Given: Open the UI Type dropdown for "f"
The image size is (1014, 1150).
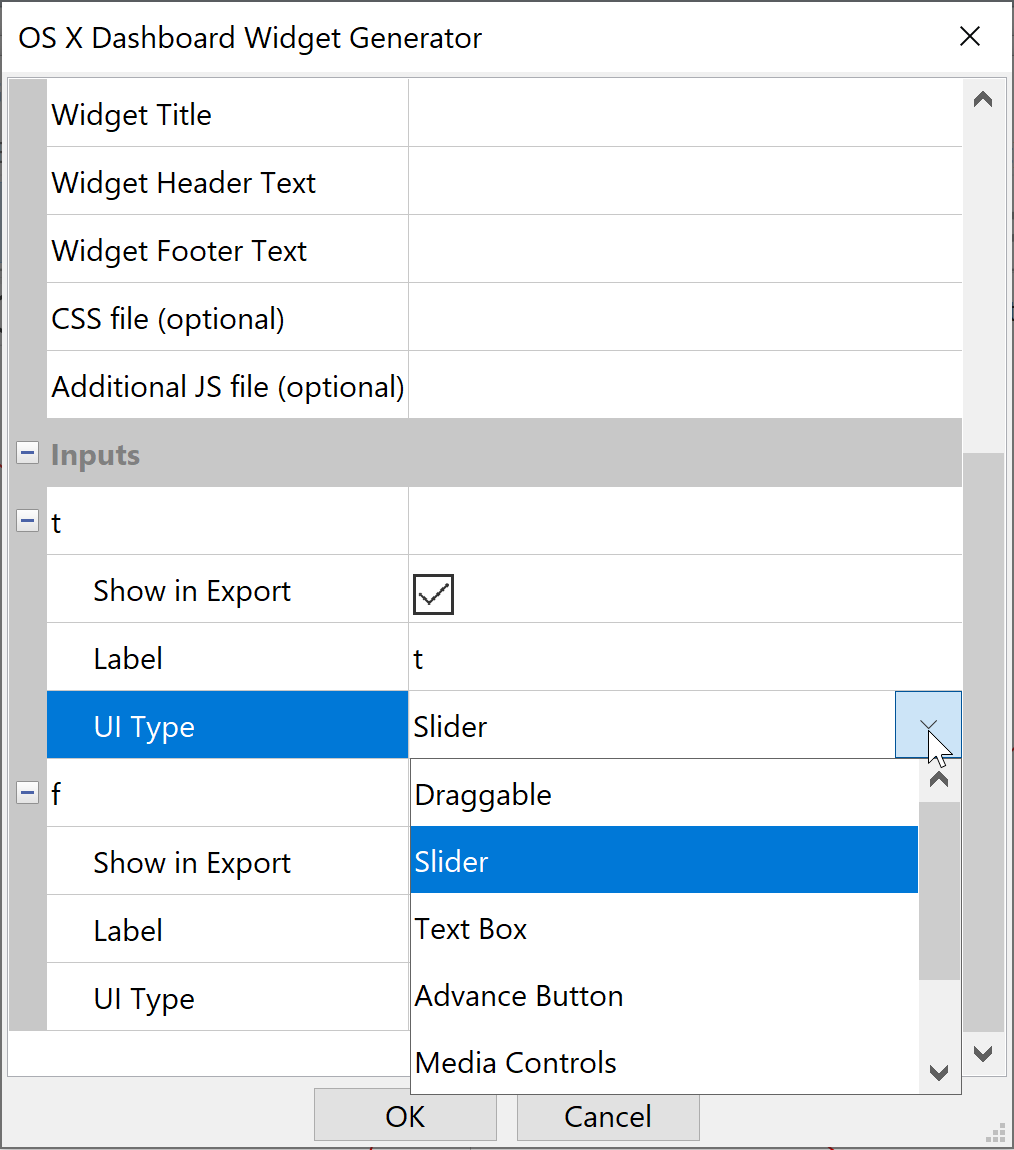Looking at the screenshot, I should click(x=928, y=997).
